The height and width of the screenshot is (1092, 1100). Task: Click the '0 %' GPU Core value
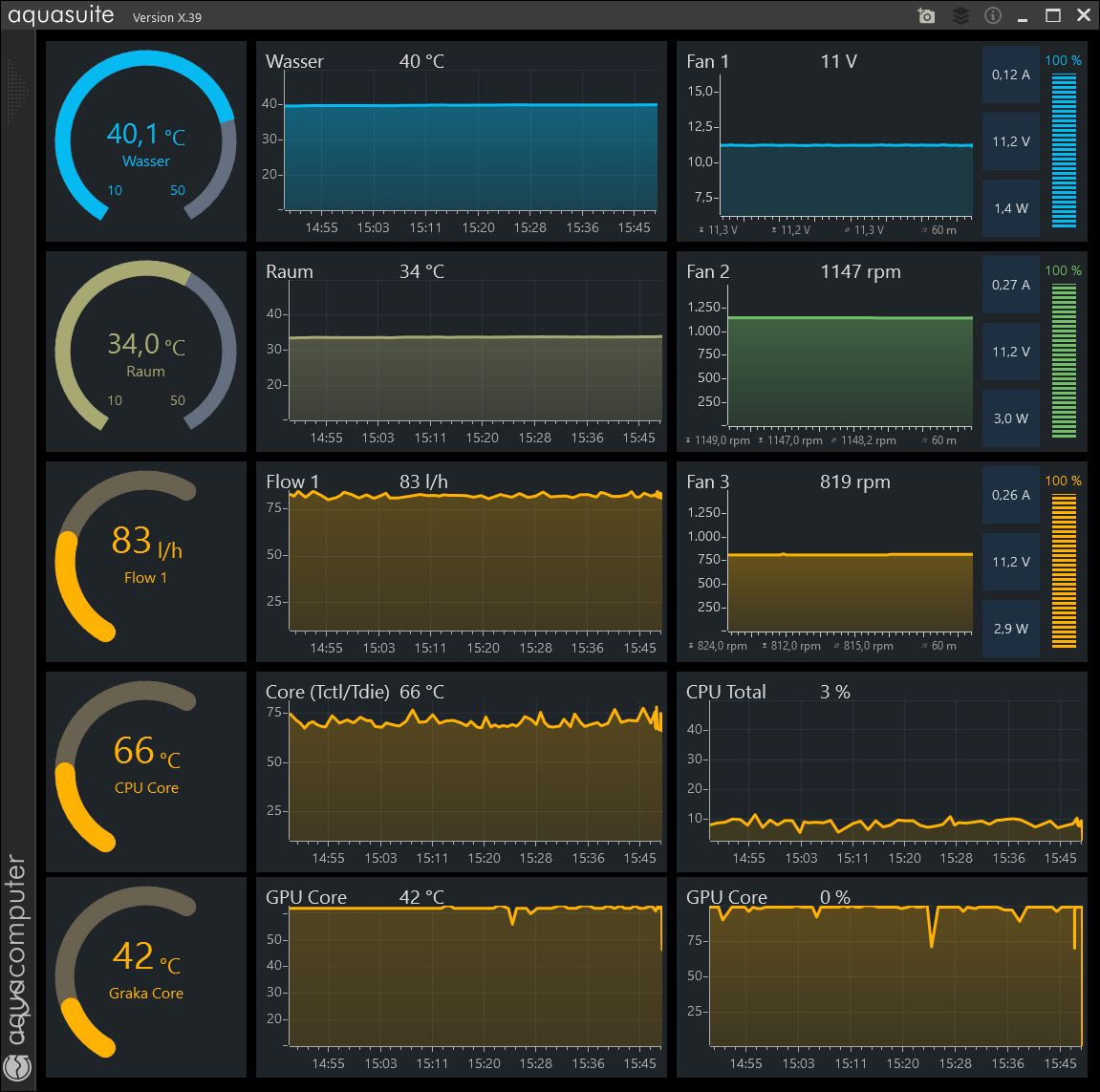pyautogui.click(x=835, y=898)
